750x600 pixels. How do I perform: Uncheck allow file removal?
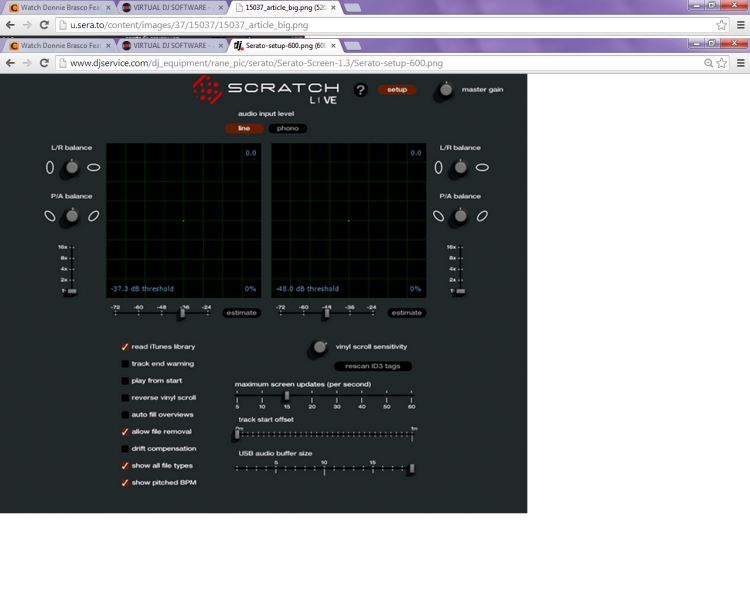(125, 432)
